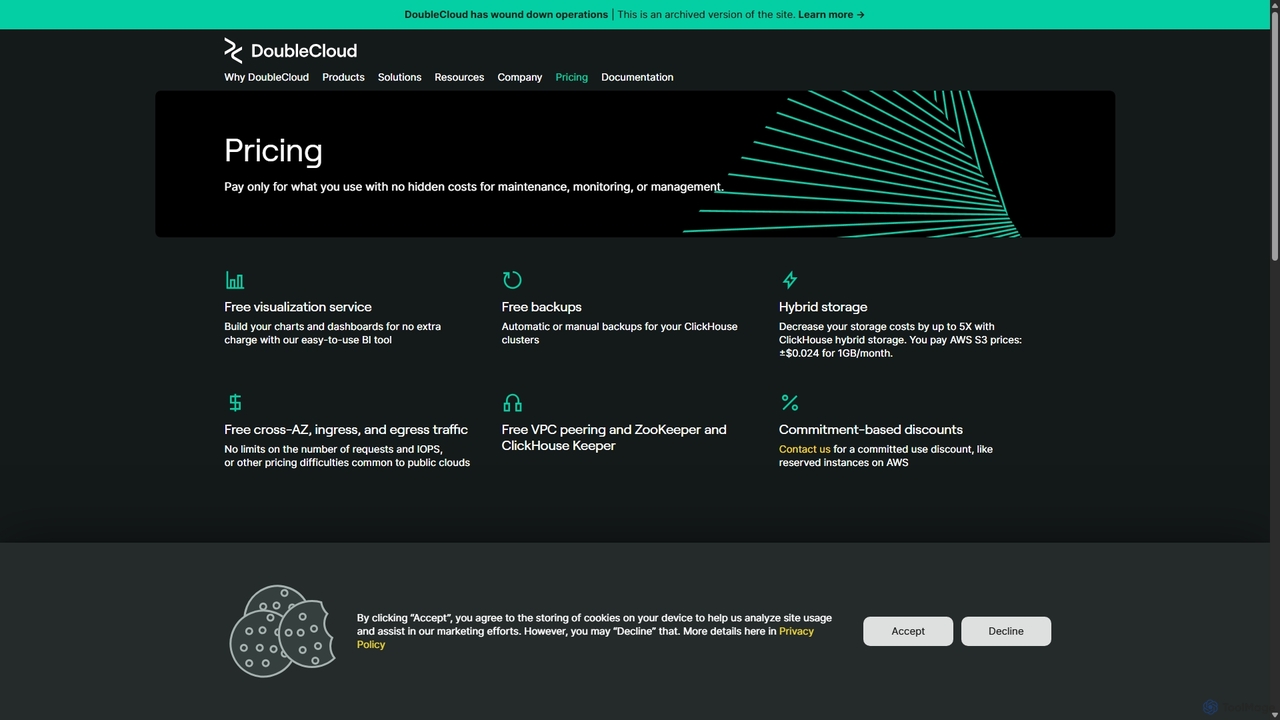Click the Free VPC peering heading
Image resolution: width=1280 pixels, height=720 pixels.
coord(614,438)
